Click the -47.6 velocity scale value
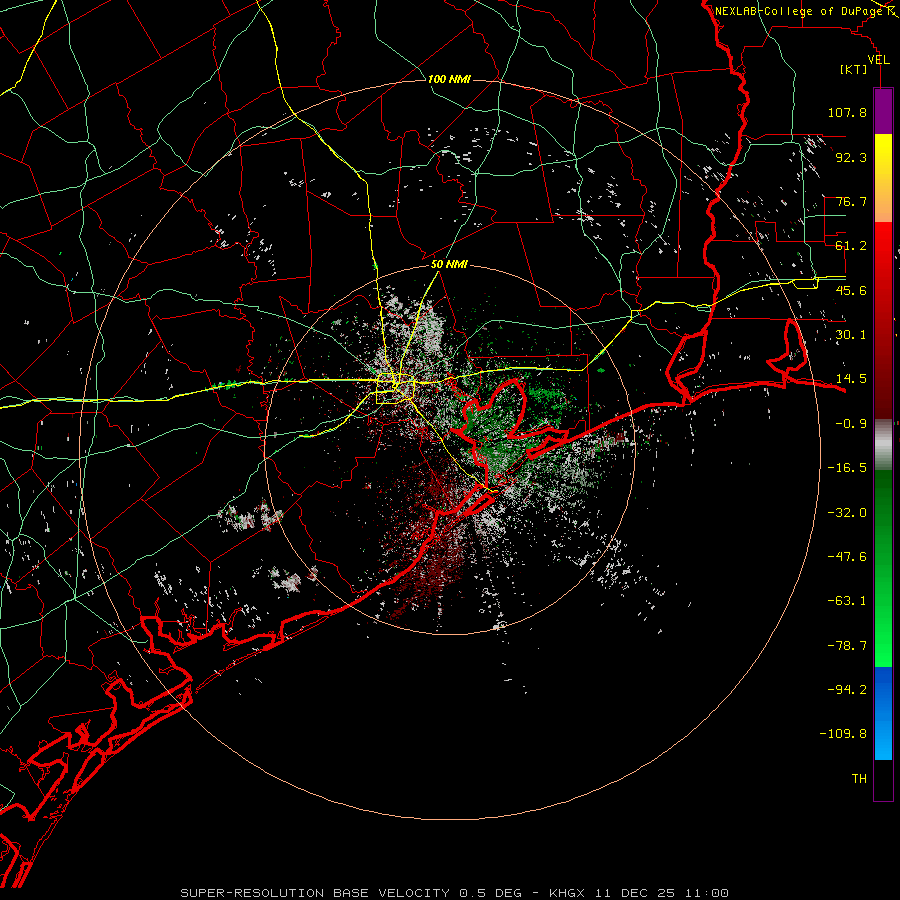This screenshot has width=900, height=900. click(x=847, y=557)
